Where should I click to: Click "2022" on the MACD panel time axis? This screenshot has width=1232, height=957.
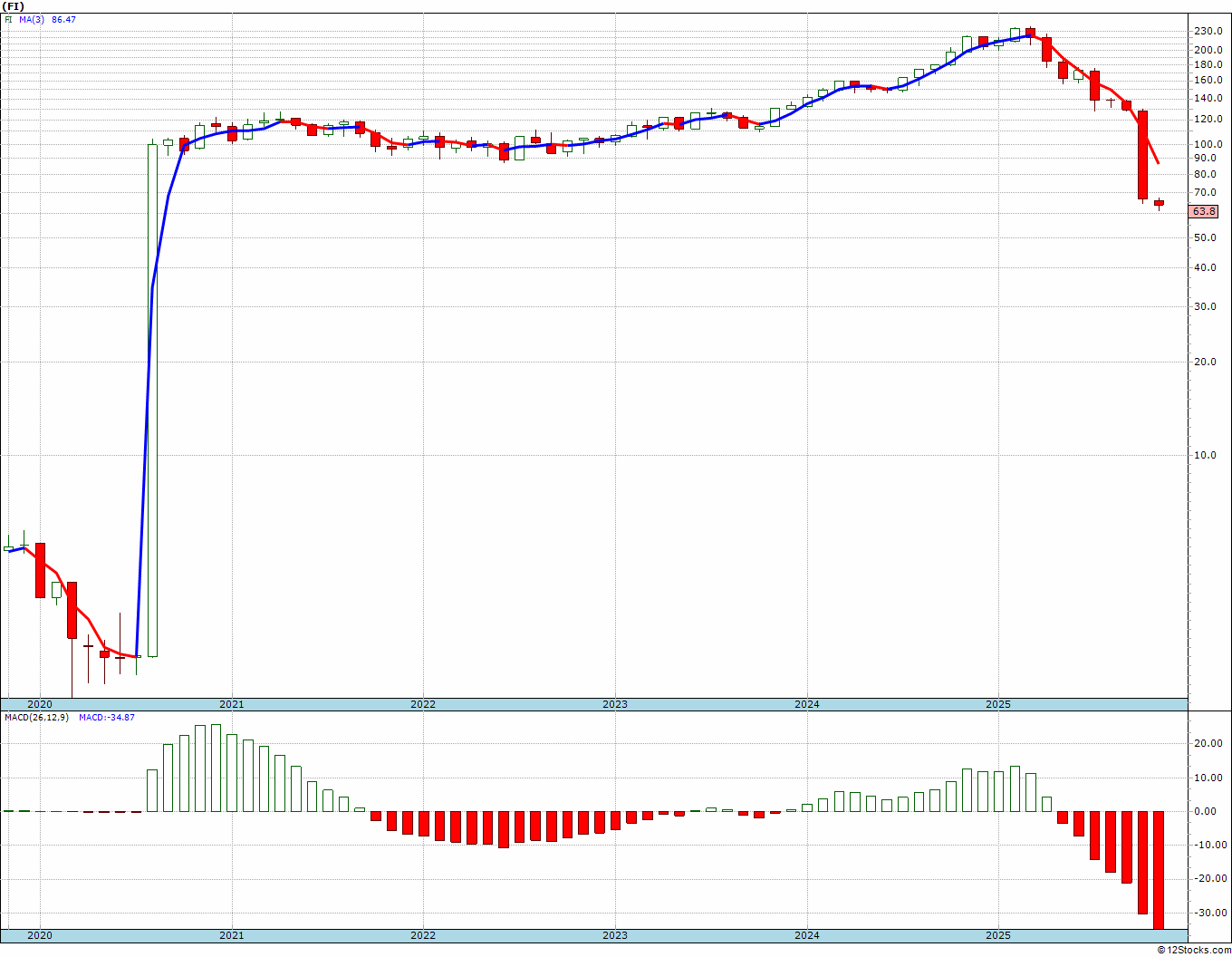[x=423, y=935]
